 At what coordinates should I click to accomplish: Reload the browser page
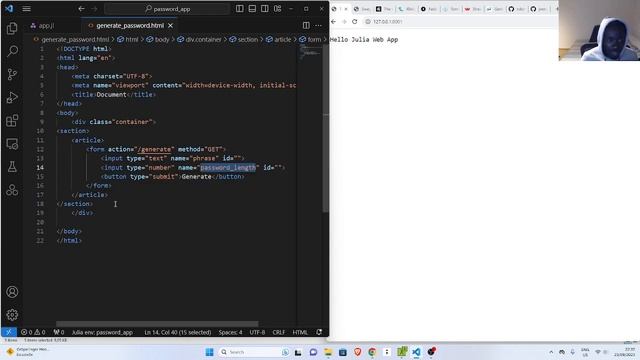point(354,22)
